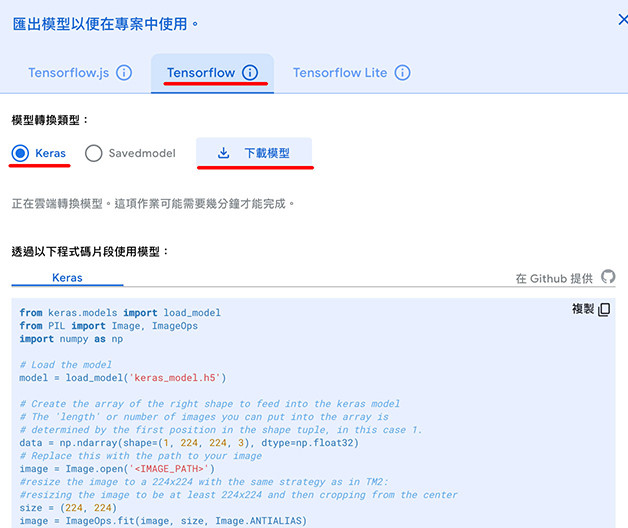This screenshot has height=528, width=628.
Task: Click 'from PIL import Image, ImageOps' line
Action: point(109,326)
